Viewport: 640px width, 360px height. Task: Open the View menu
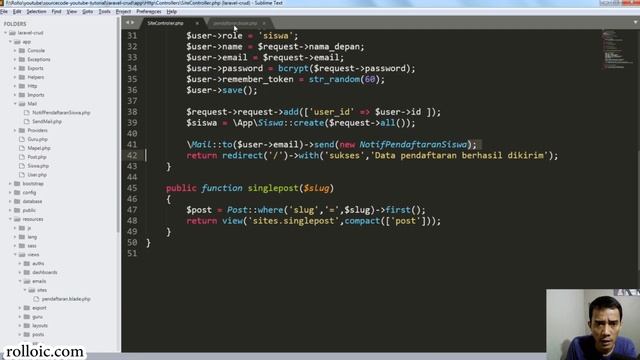tap(72, 12)
